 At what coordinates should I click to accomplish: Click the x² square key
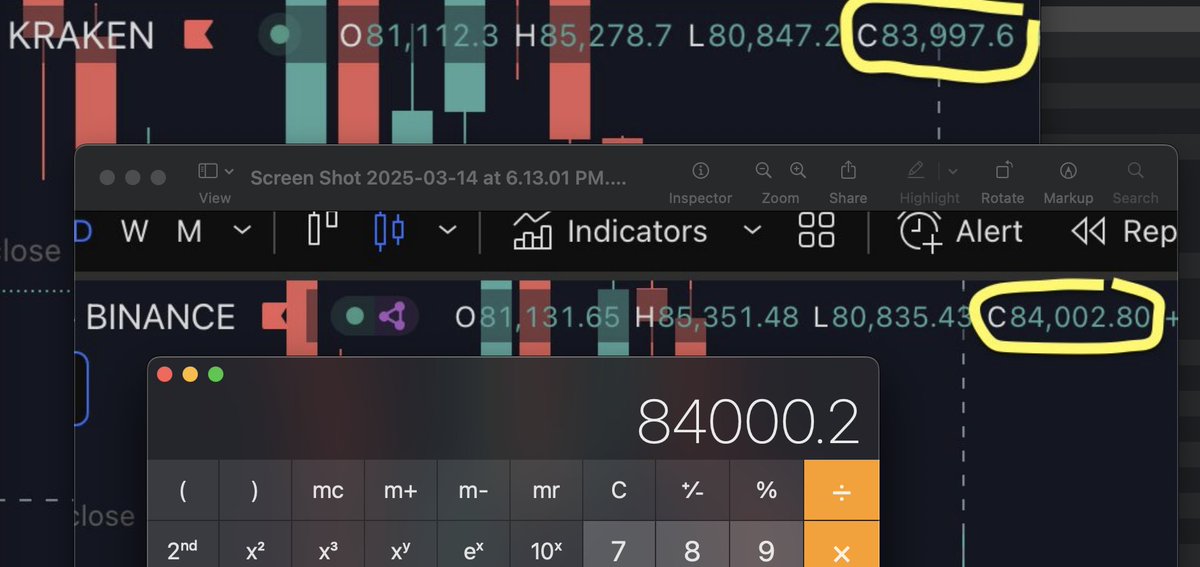point(255,545)
